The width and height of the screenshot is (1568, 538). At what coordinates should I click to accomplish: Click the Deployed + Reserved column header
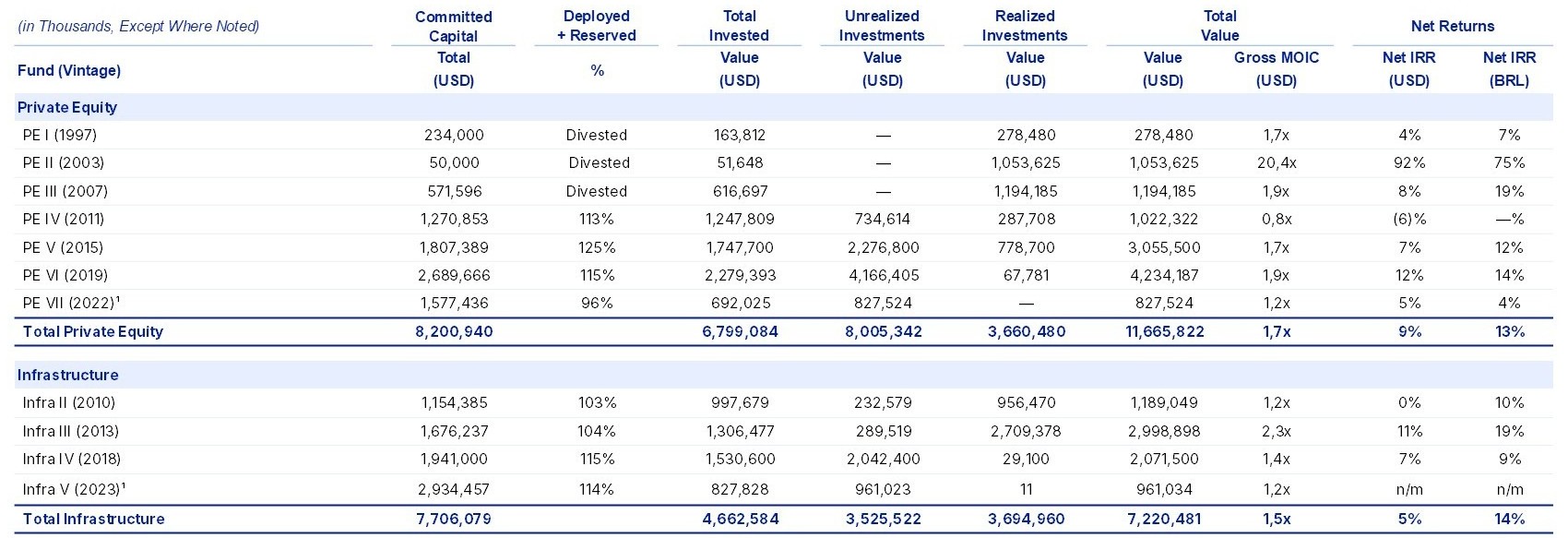[597, 26]
